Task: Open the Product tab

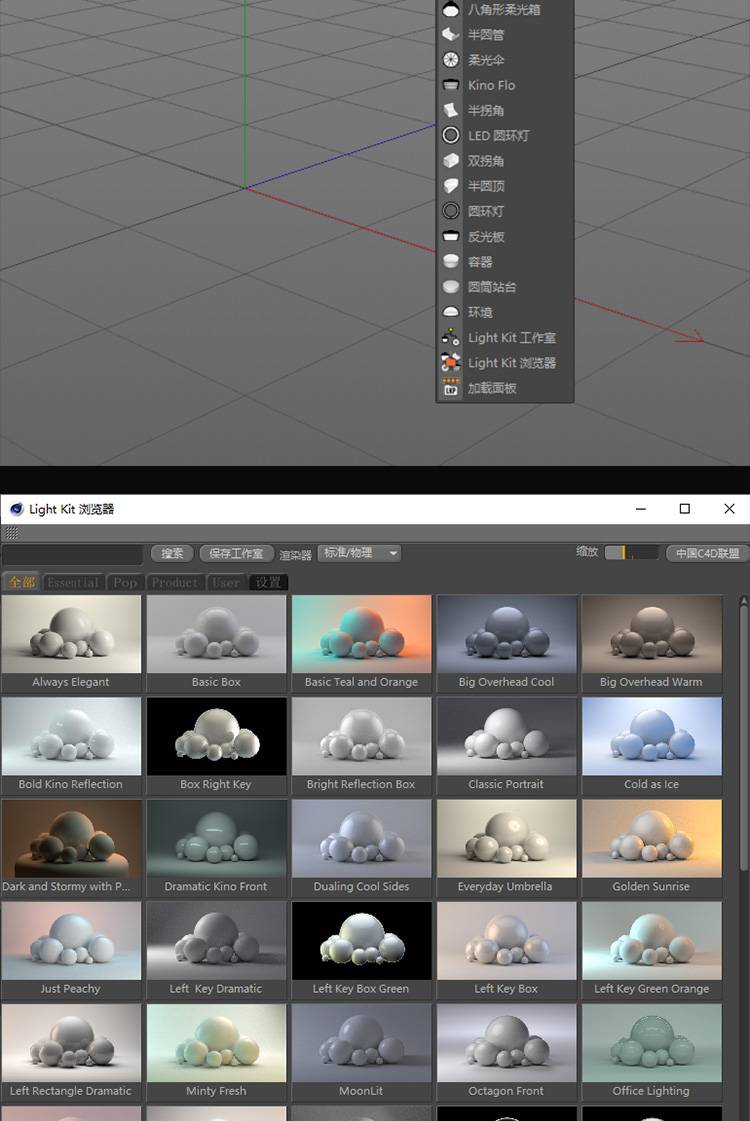Action: (174, 583)
